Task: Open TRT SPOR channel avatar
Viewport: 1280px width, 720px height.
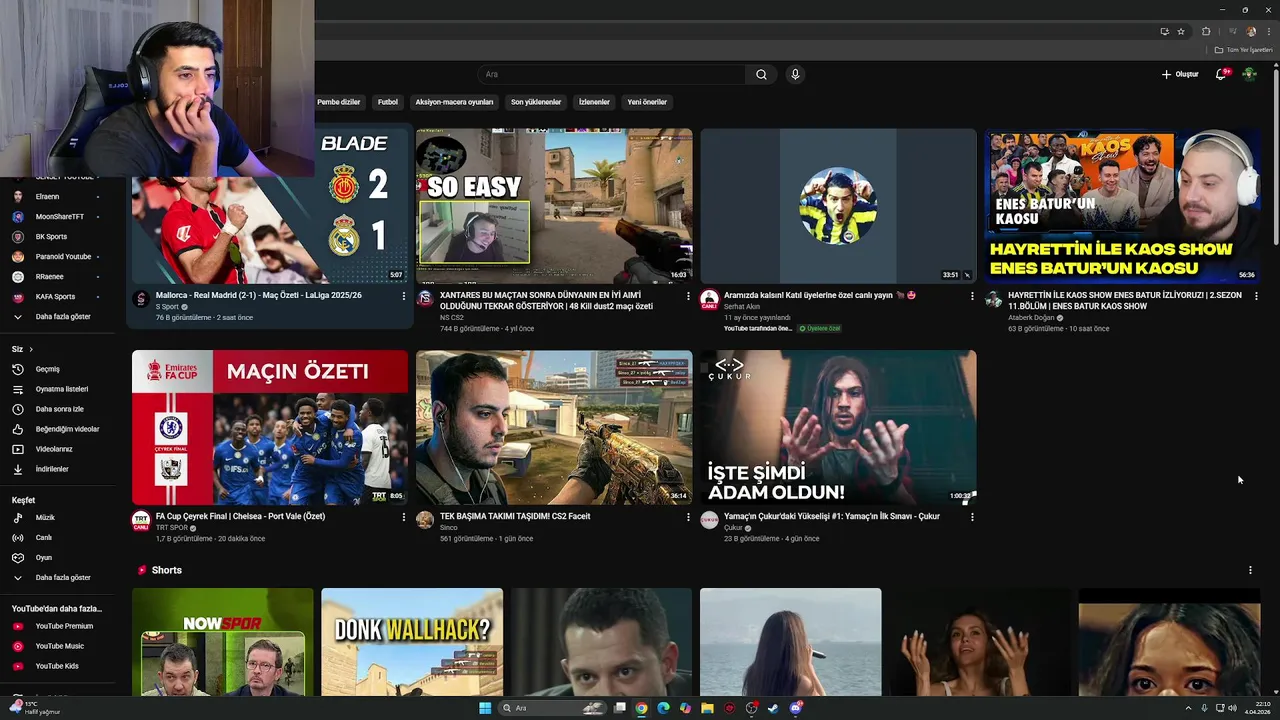Action: point(141,519)
